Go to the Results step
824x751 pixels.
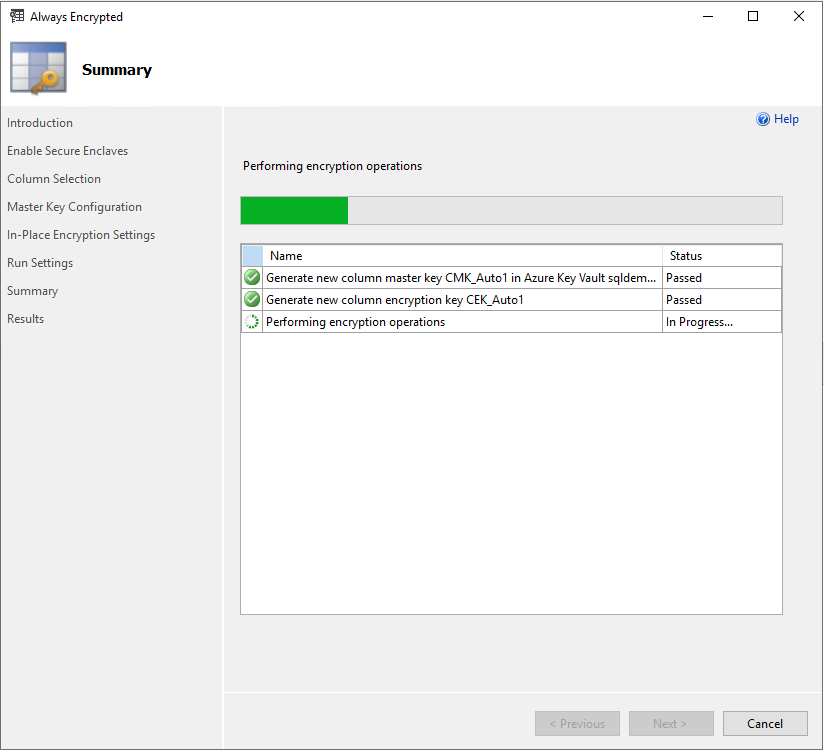(x=25, y=318)
